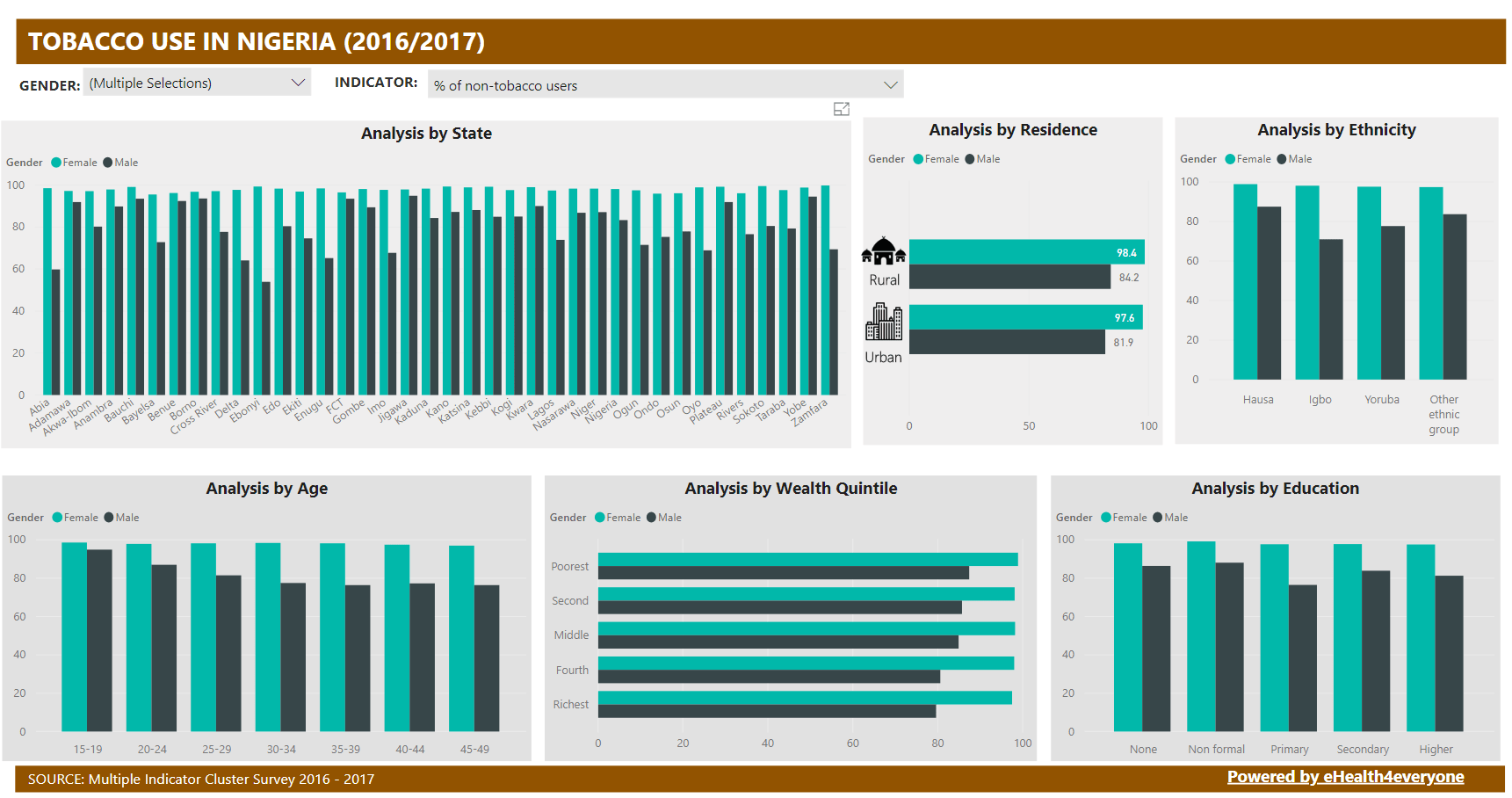Click Male legend dot in Analysis by Age
The width and height of the screenshot is (1512, 798).
pos(109,518)
